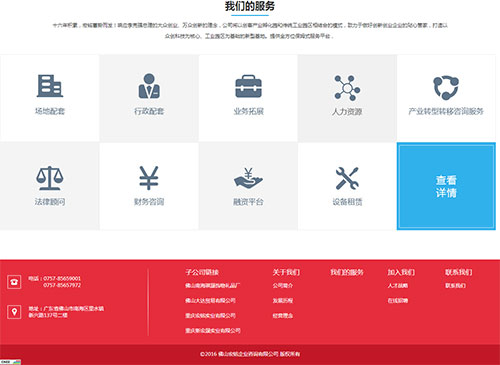
Task: Open the 业务拓展 briefcase icon
Action: [248, 86]
